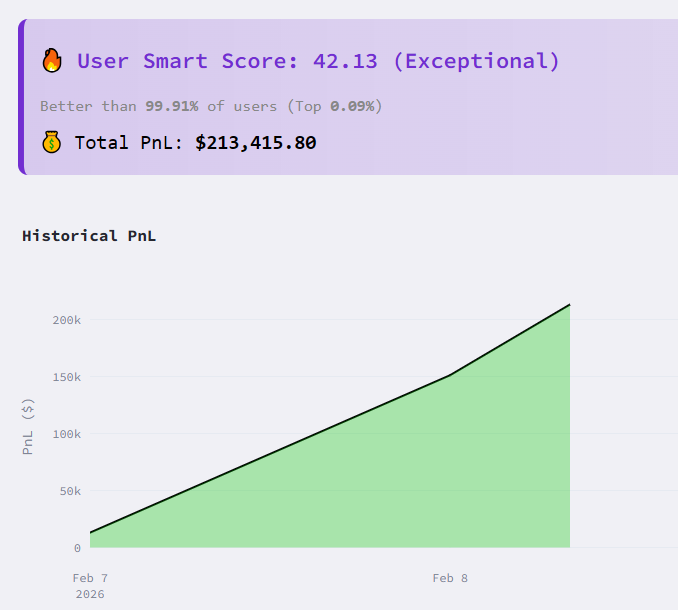Image resolution: width=678 pixels, height=610 pixels.
Task: Click the Feb 8 x-axis label
Action: (450, 578)
